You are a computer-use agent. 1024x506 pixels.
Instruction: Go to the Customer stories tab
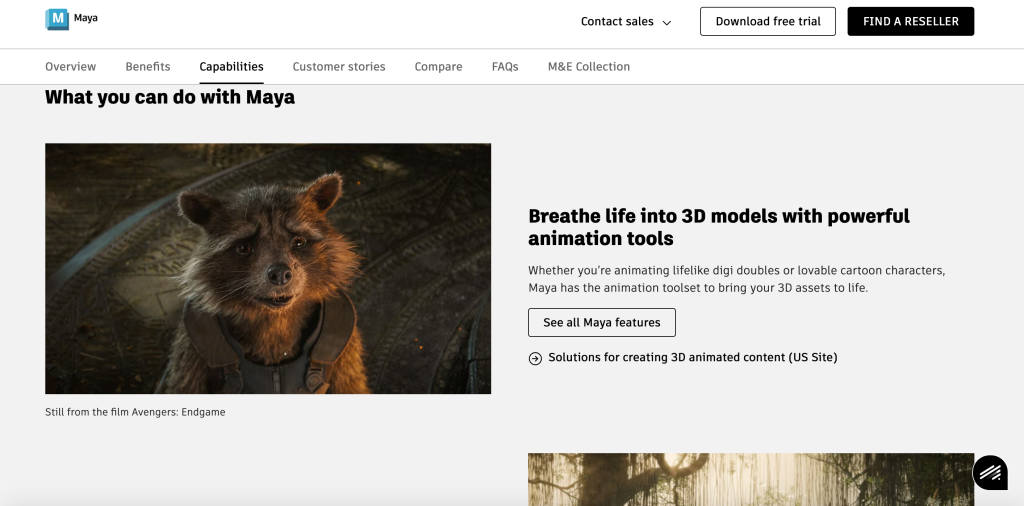[339, 67]
